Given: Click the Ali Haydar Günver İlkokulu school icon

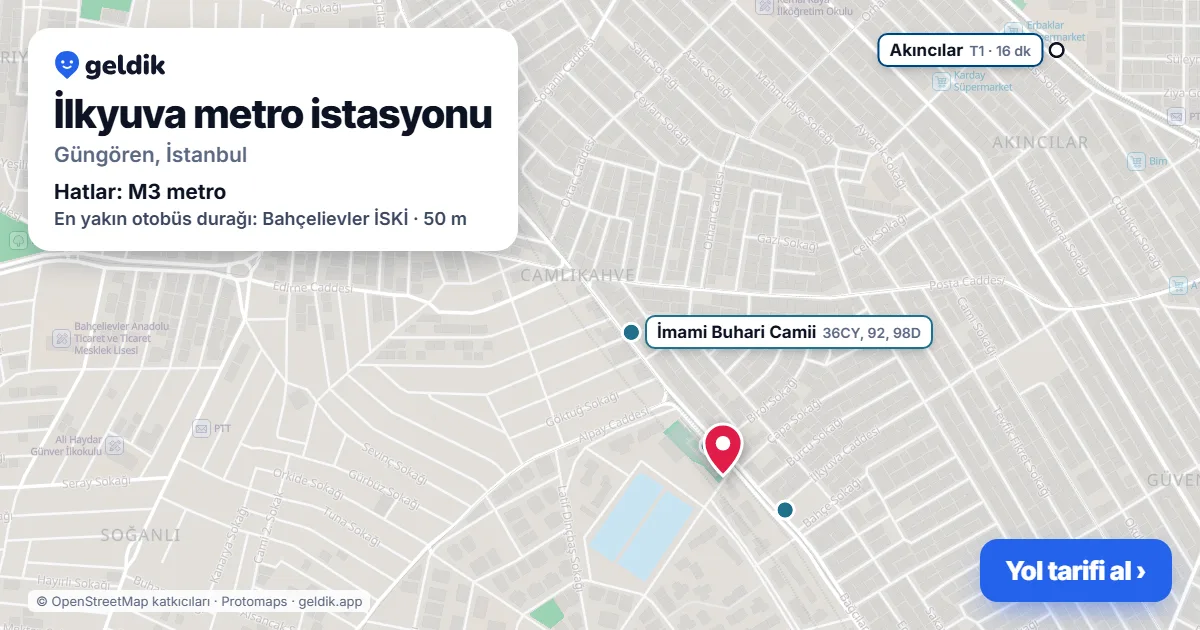Looking at the screenshot, I should click(x=115, y=445).
